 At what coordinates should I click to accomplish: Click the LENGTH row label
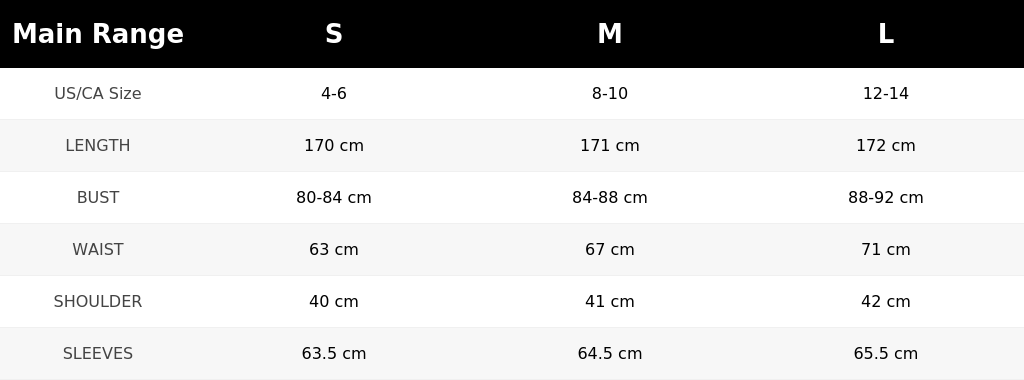(x=98, y=146)
